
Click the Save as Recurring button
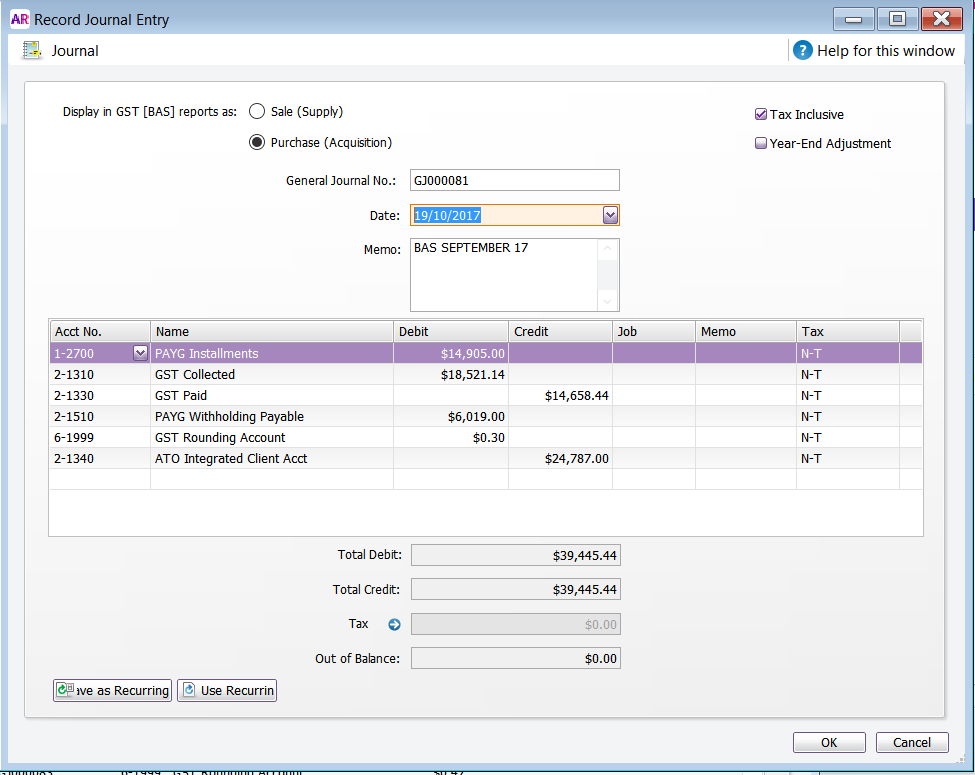[x=112, y=690]
